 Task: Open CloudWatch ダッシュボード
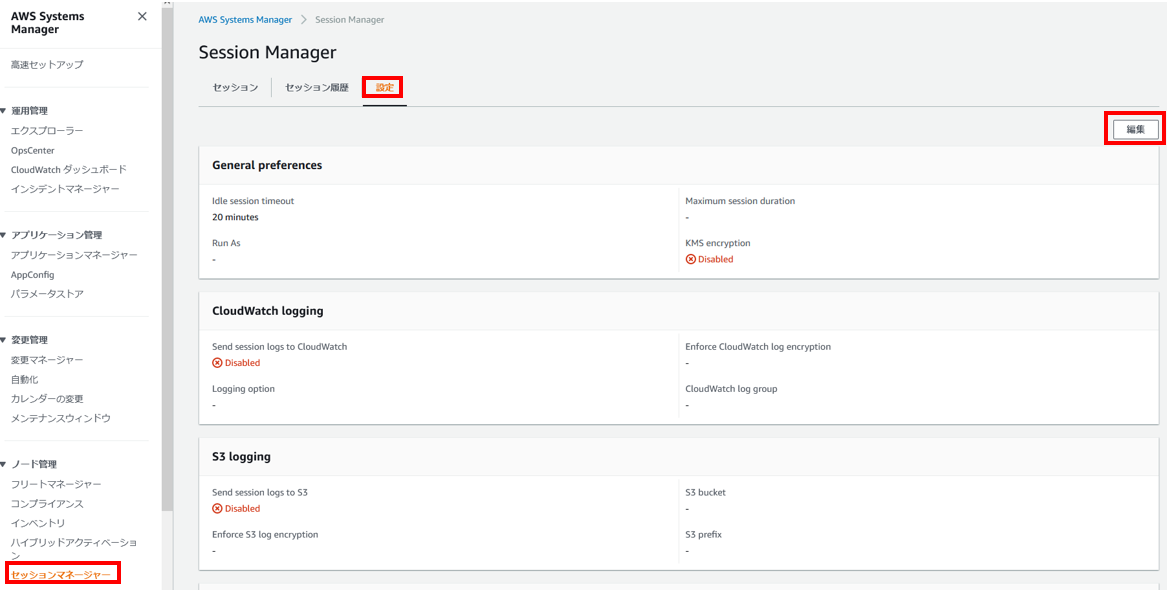point(68,170)
